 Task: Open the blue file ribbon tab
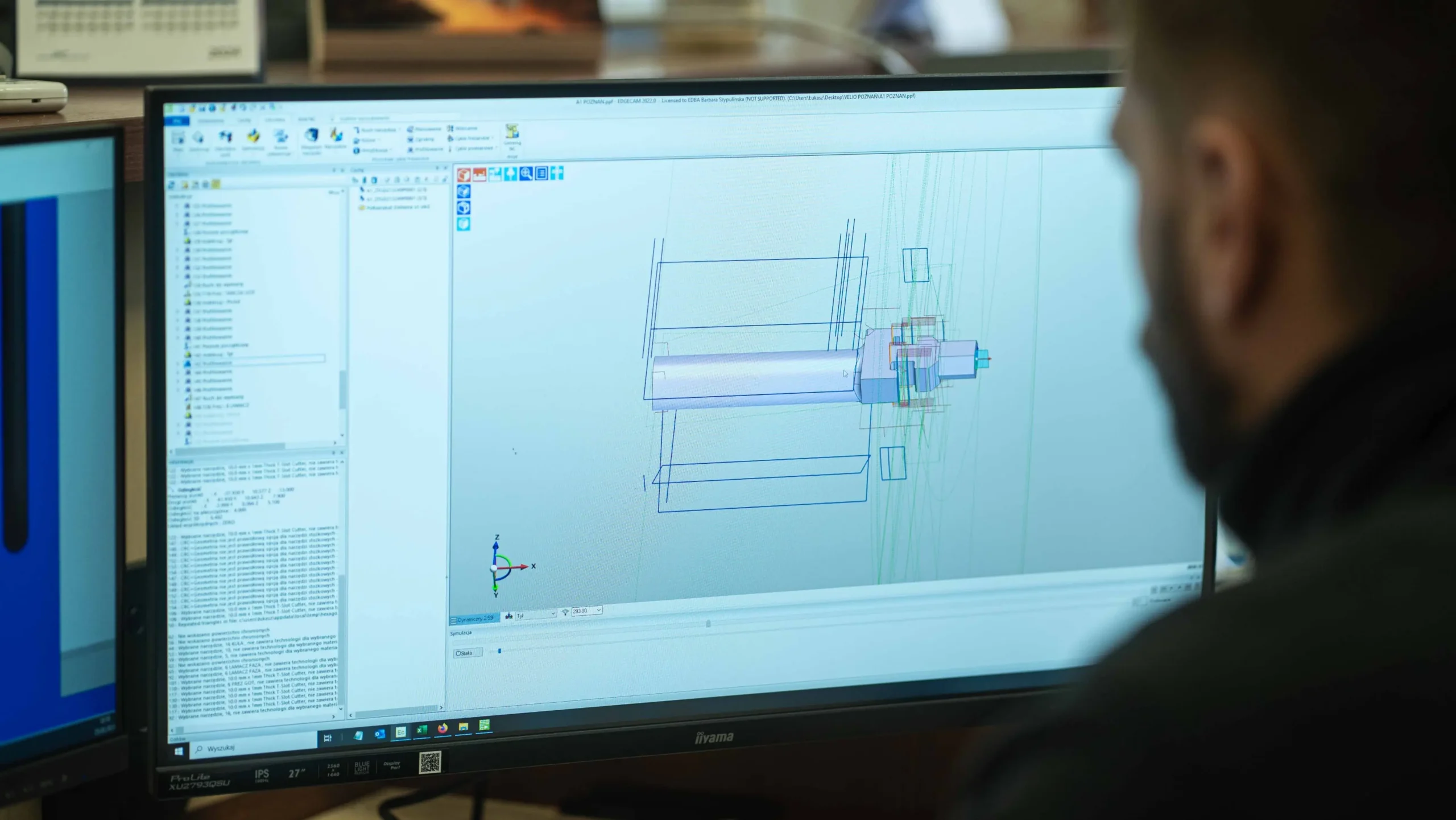[177, 121]
